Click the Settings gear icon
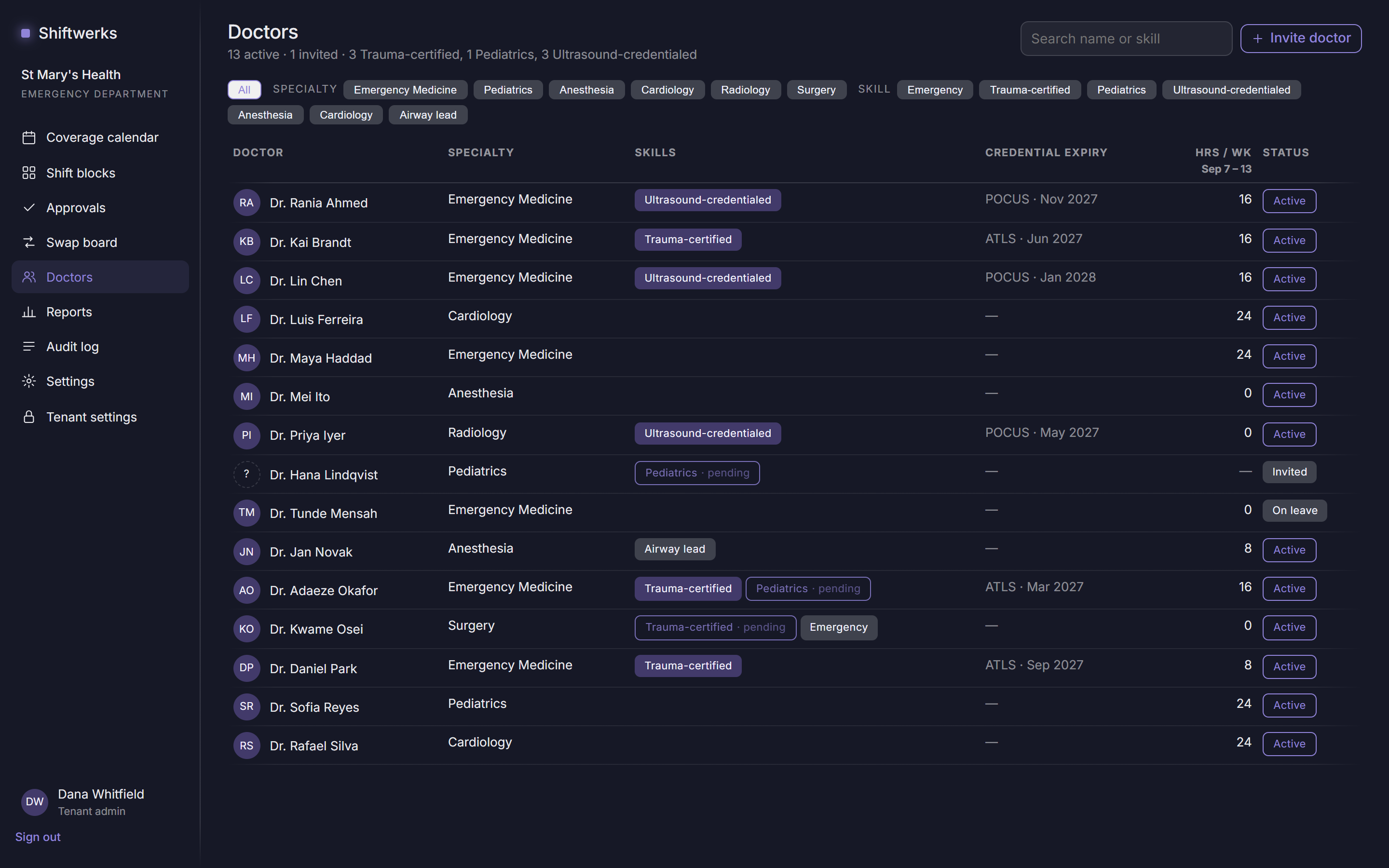This screenshot has width=1389, height=868. (29, 381)
